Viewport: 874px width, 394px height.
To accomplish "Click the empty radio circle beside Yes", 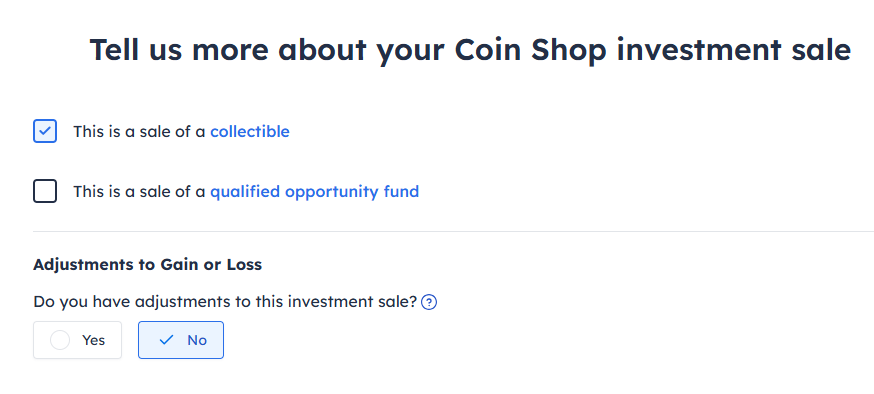I will click(60, 340).
